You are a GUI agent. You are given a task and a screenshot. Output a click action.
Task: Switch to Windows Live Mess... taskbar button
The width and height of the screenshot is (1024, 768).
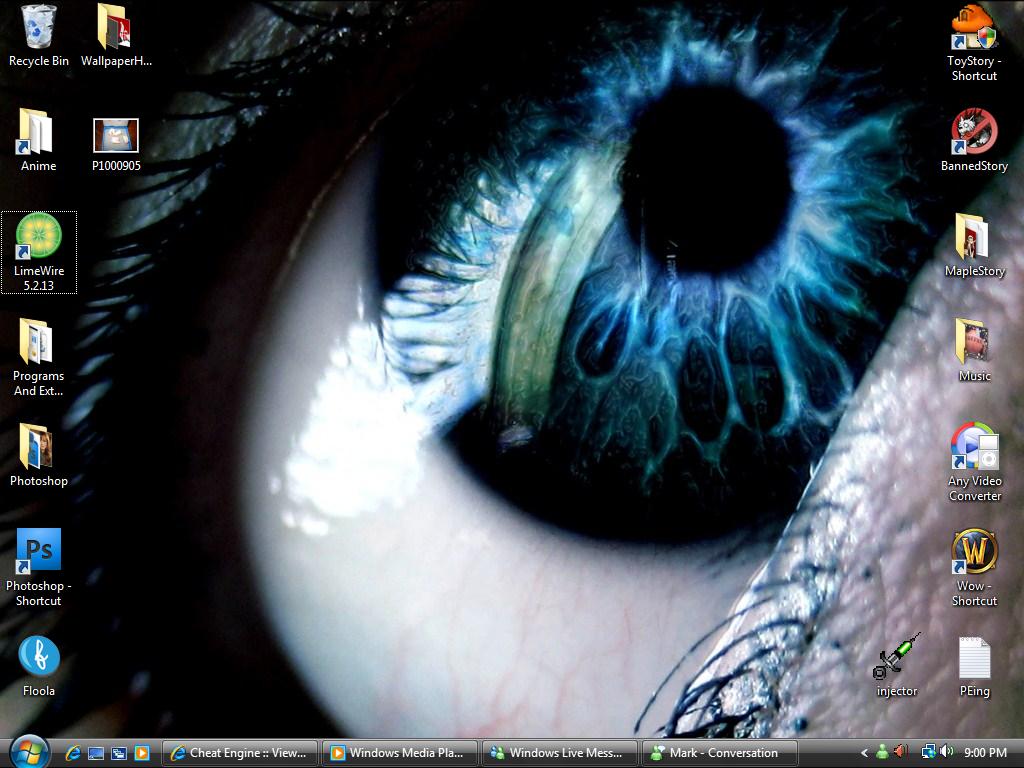click(x=560, y=753)
